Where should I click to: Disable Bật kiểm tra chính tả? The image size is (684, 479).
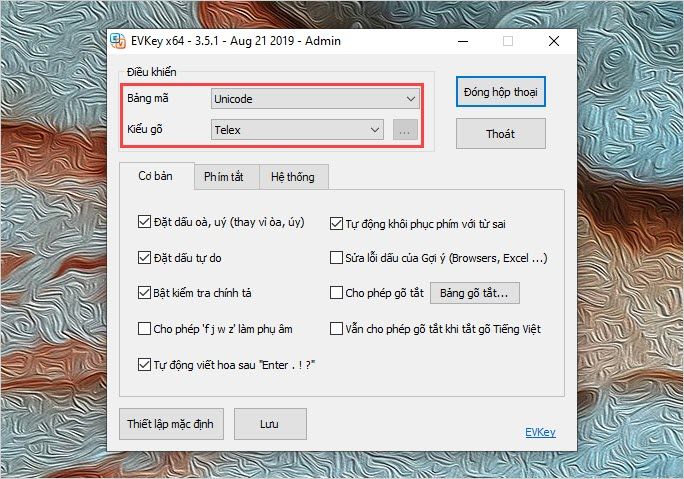pos(144,293)
